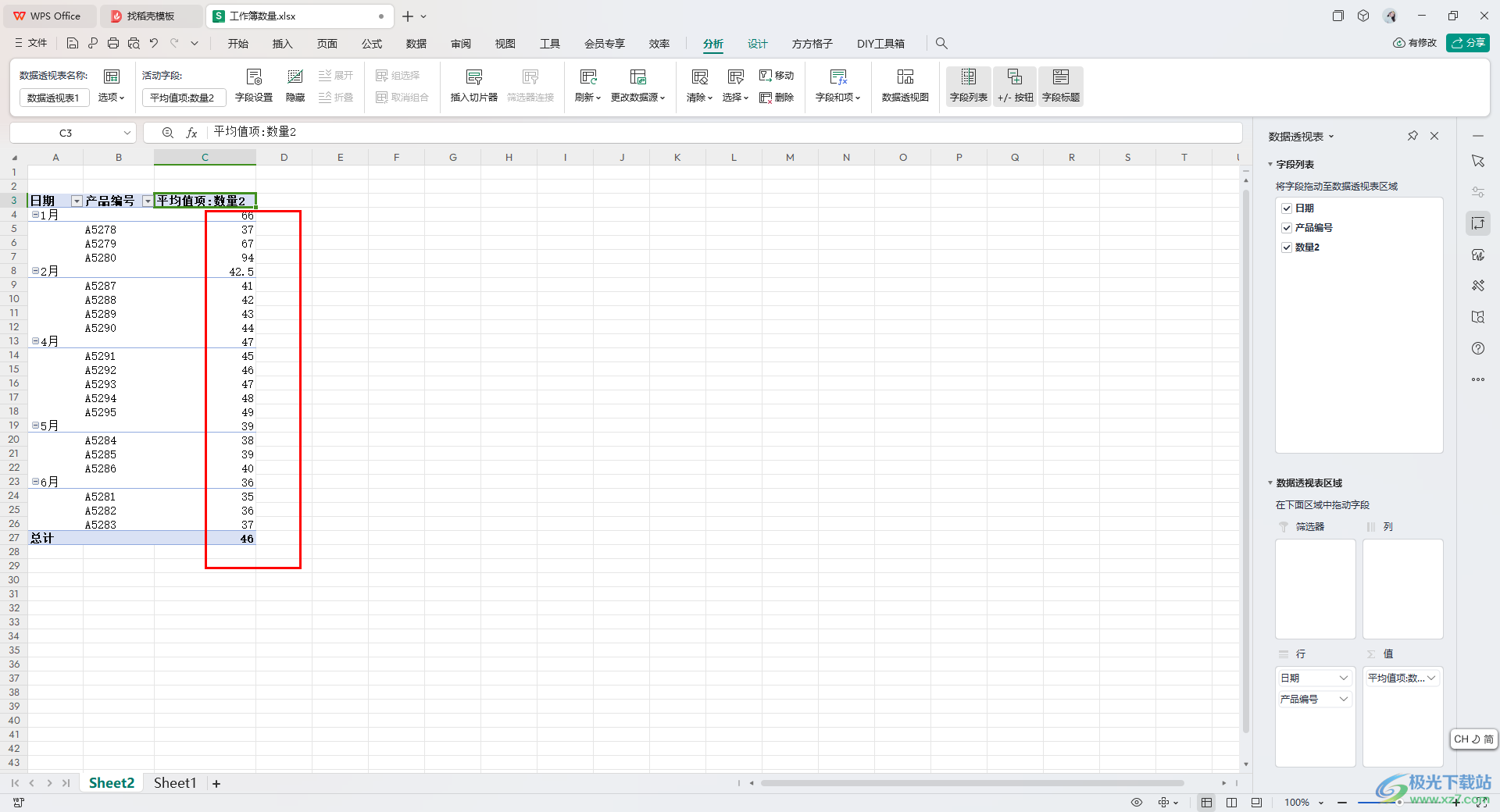Uncheck the 产品编号 field checkbox
The height and width of the screenshot is (812, 1500).
coord(1287,228)
